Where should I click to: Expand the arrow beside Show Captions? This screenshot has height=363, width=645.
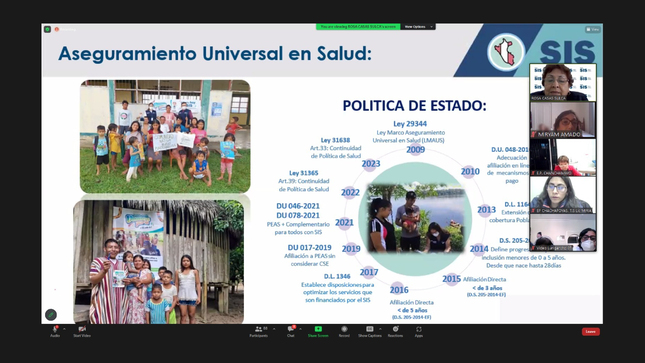pos(380,329)
